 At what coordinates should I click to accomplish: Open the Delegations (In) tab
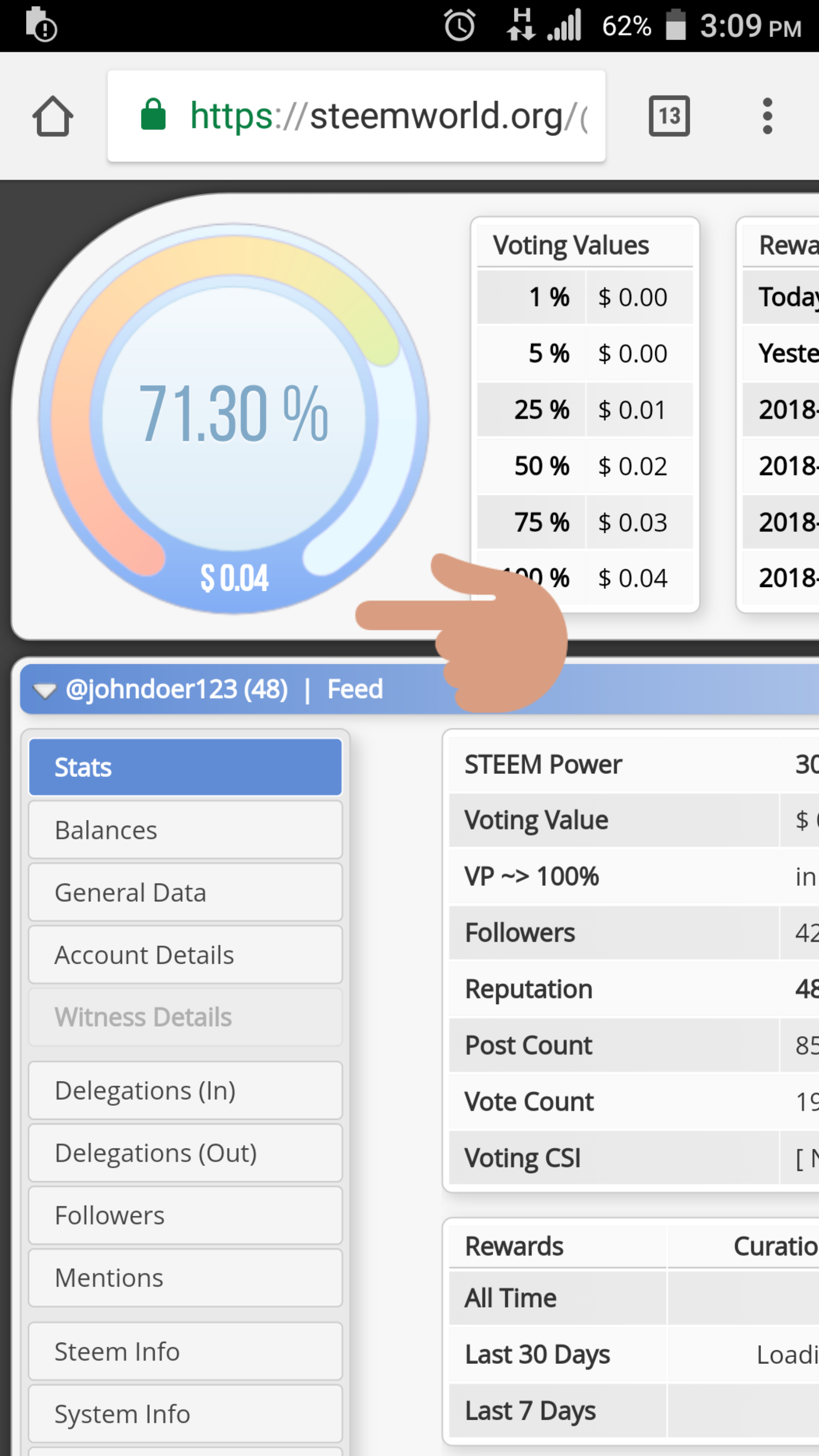point(186,1090)
